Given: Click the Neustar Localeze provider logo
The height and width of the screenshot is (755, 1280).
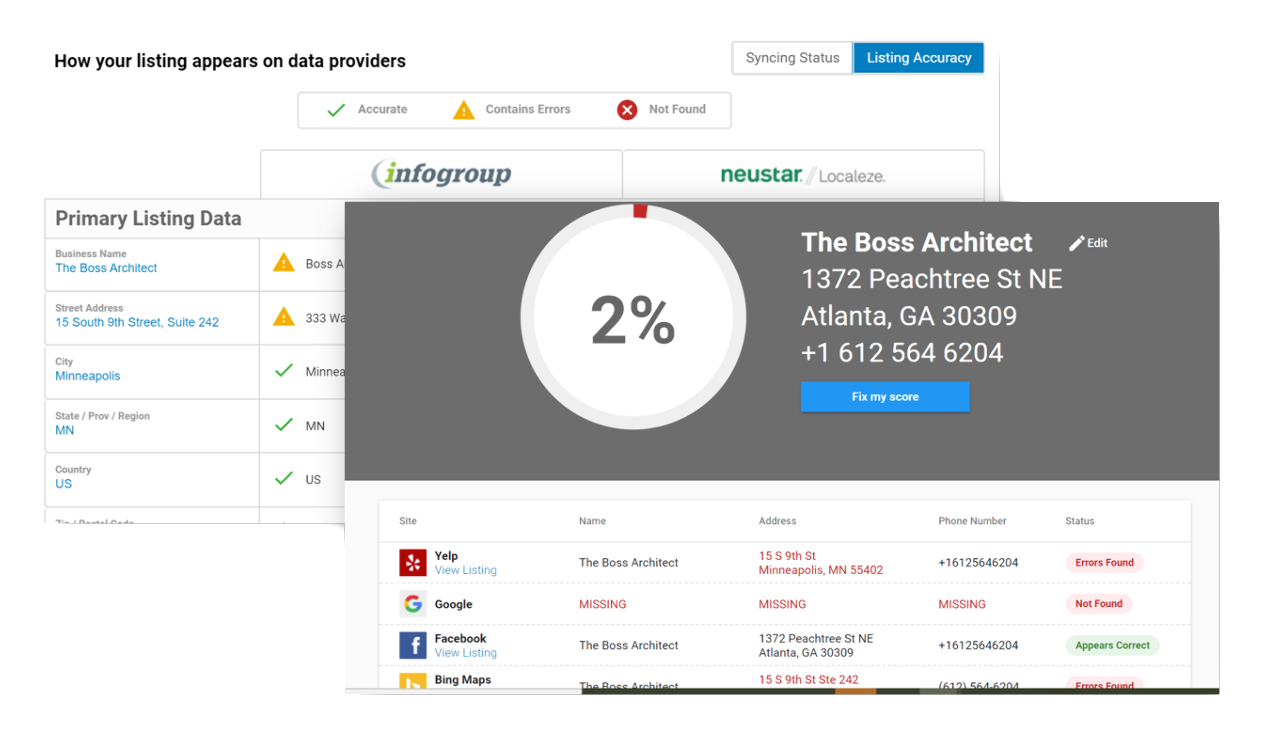Looking at the screenshot, I should click(x=802, y=175).
